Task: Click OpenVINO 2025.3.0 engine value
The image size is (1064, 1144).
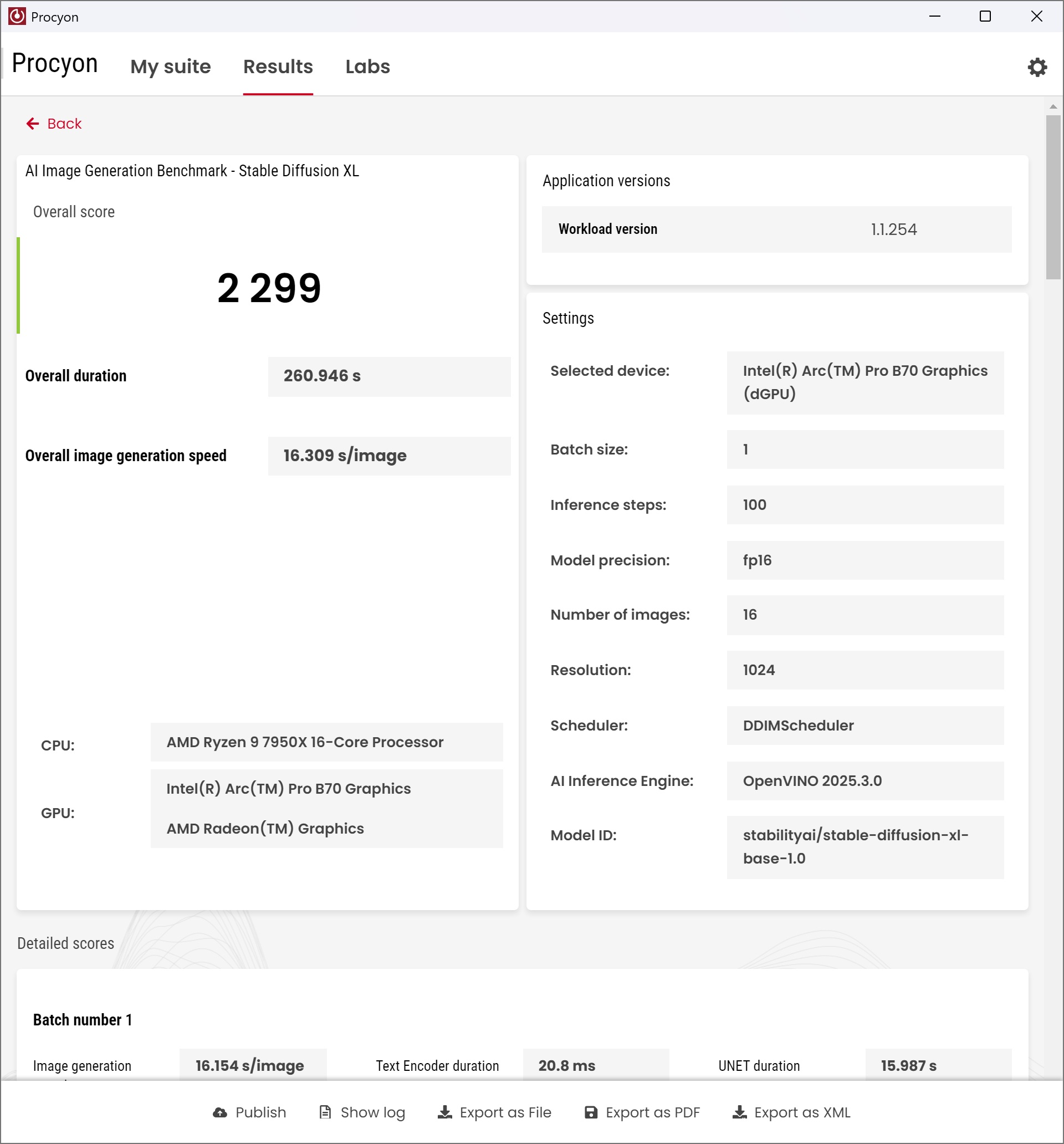Action: 865,781
